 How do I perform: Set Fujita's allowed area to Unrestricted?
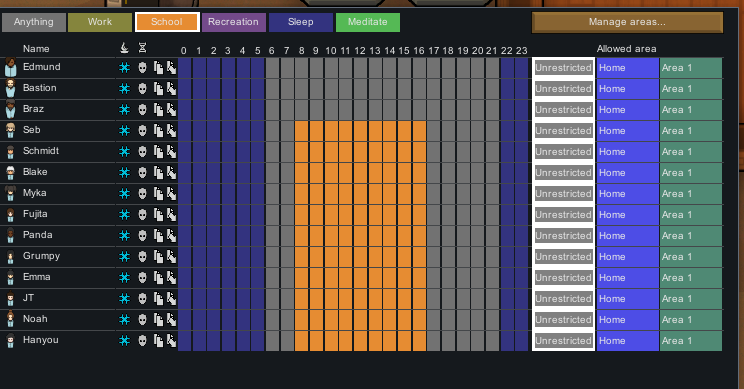pos(564,214)
